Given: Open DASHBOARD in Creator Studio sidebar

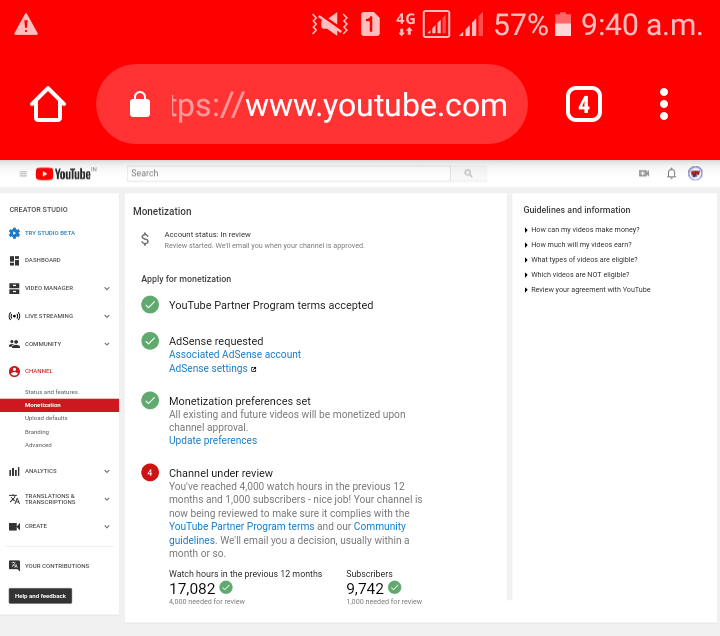Looking at the screenshot, I should pyautogui.click(x=43, y=260).
